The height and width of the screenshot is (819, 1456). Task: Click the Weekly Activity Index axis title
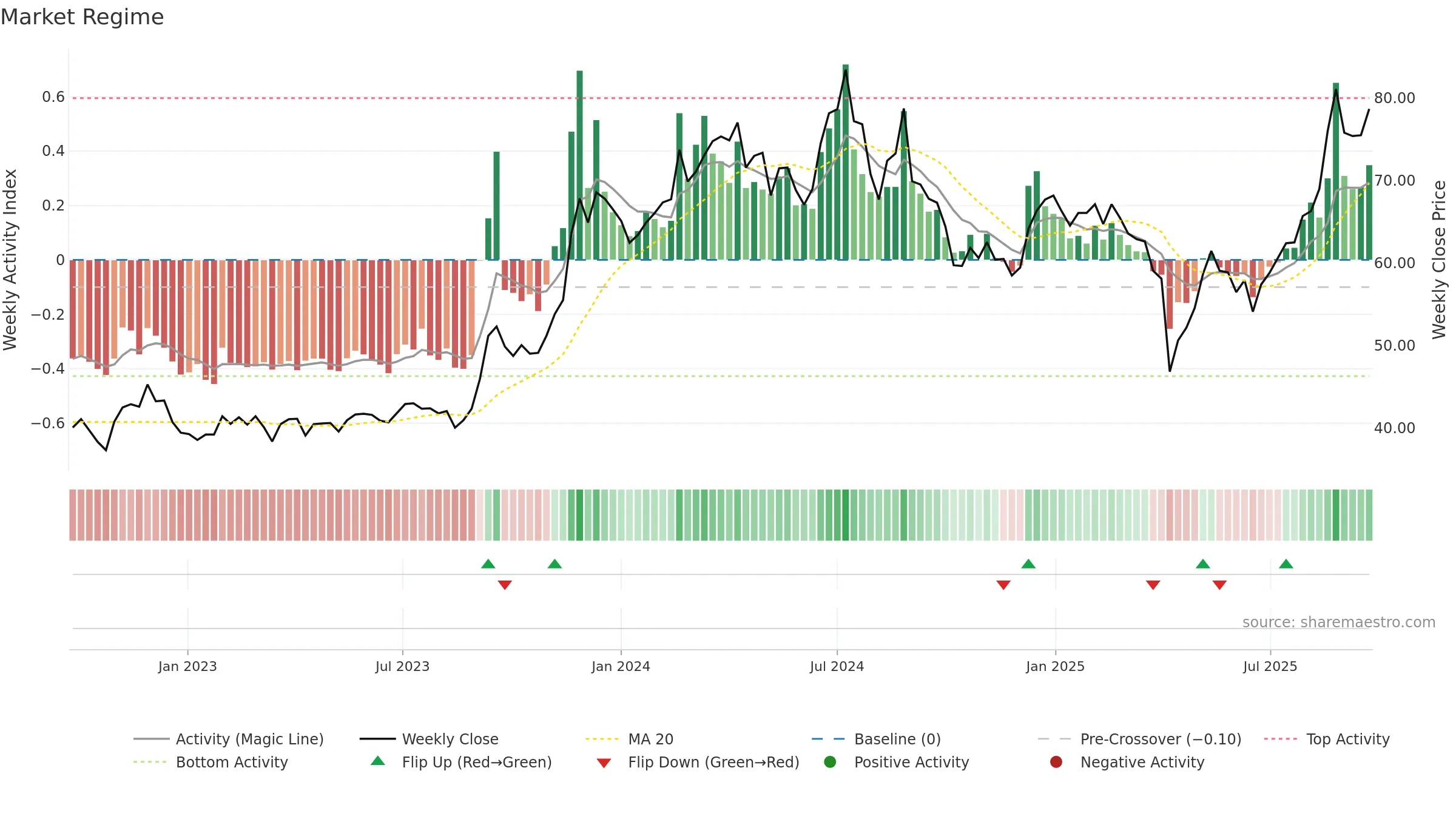point(10,260)
